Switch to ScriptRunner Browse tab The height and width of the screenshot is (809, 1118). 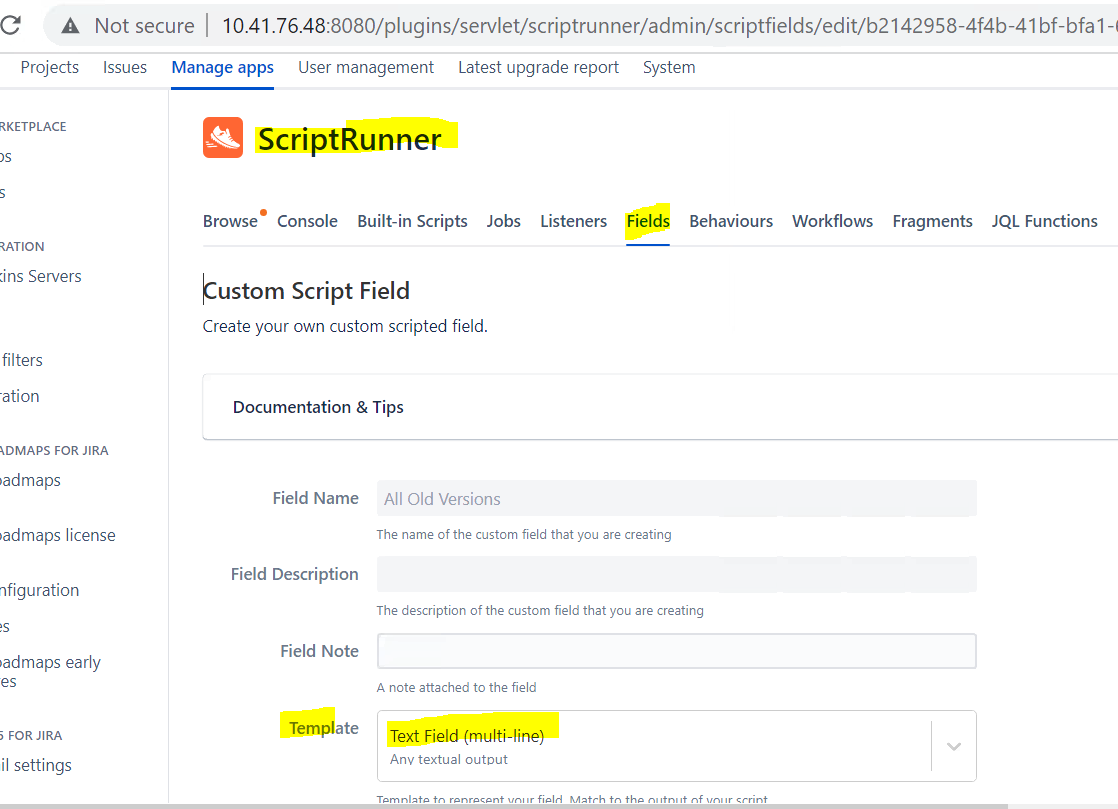230,221
